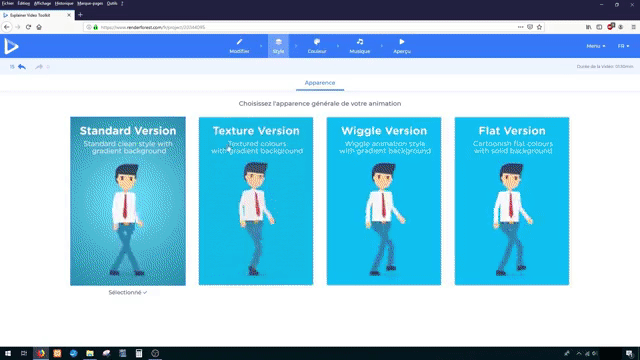Show hidden system tray icons
This screenshot has width=640, height=360.
(x=578, y=353)
